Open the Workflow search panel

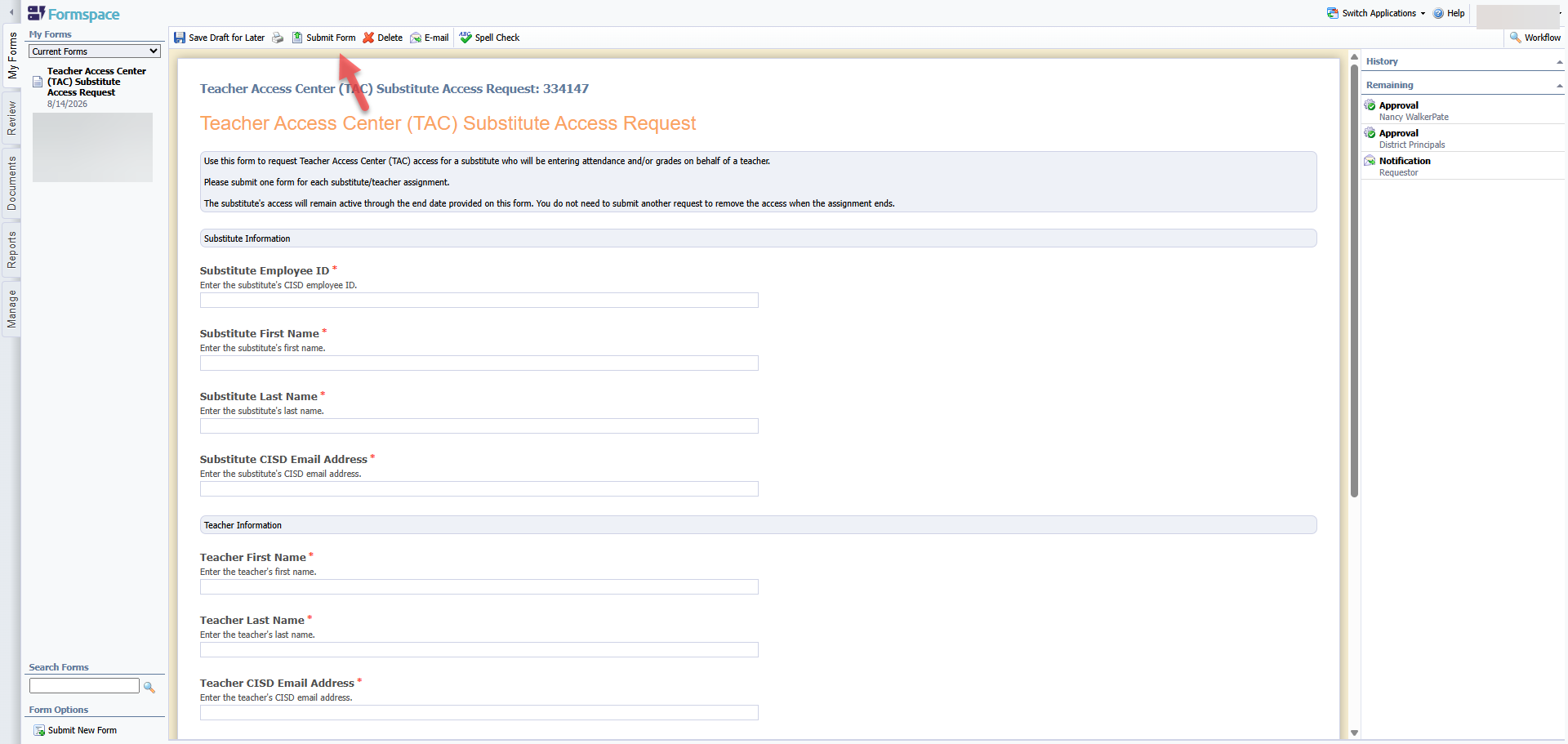click(x=1535, y=38)
